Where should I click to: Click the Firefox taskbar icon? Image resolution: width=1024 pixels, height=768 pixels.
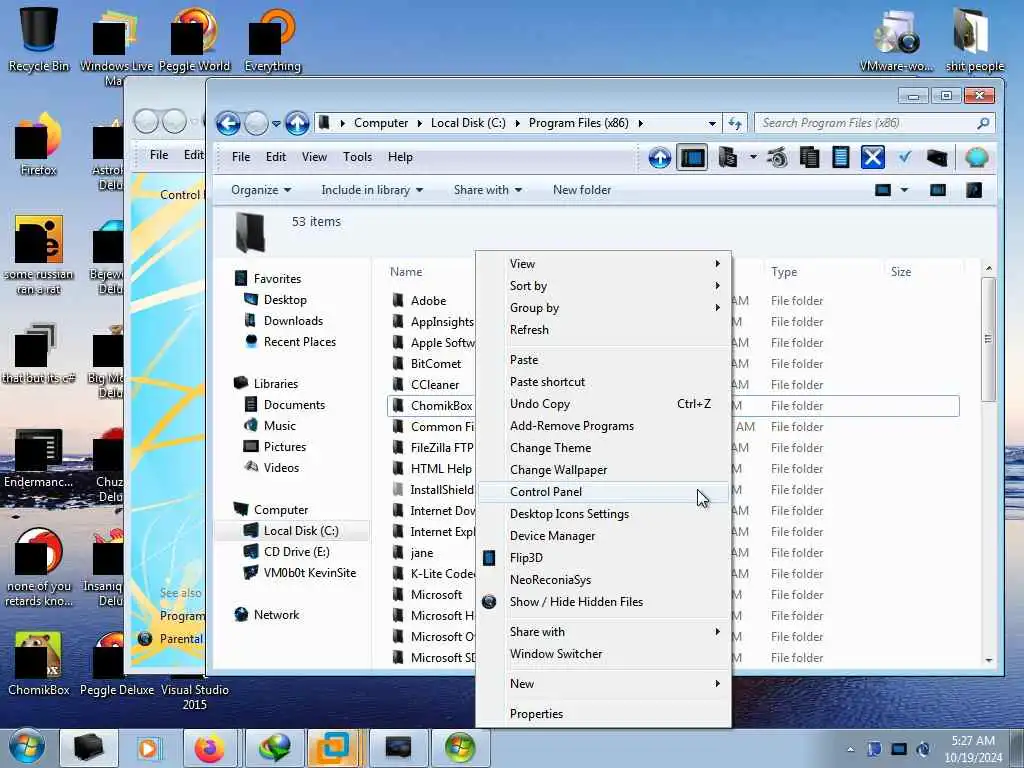(210, 748)
